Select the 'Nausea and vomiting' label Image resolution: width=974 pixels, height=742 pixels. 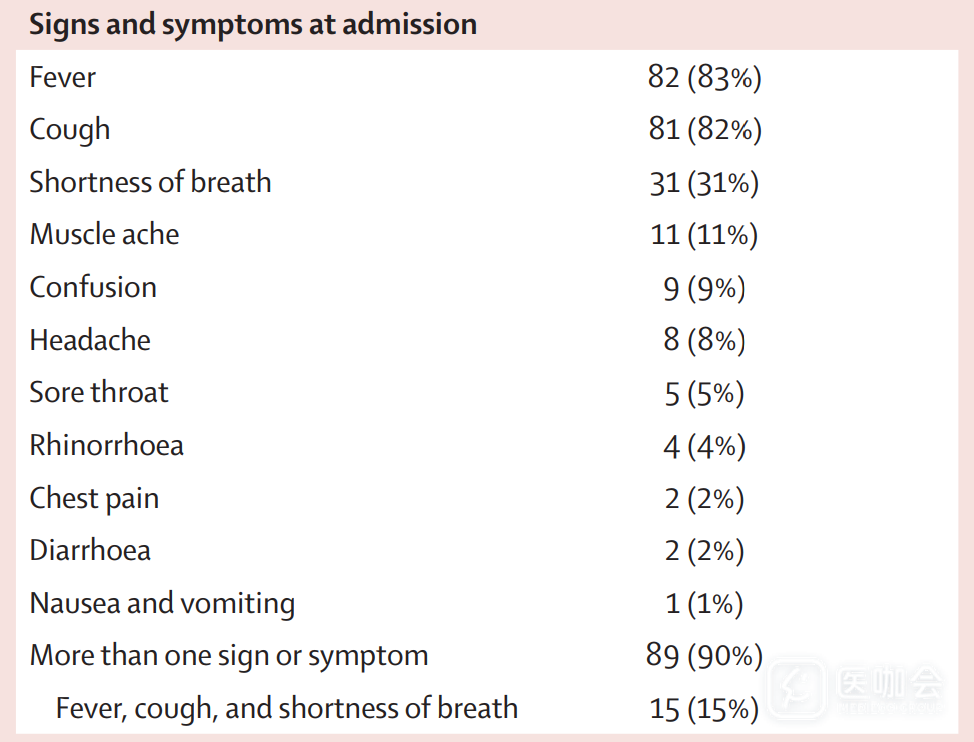162,604
